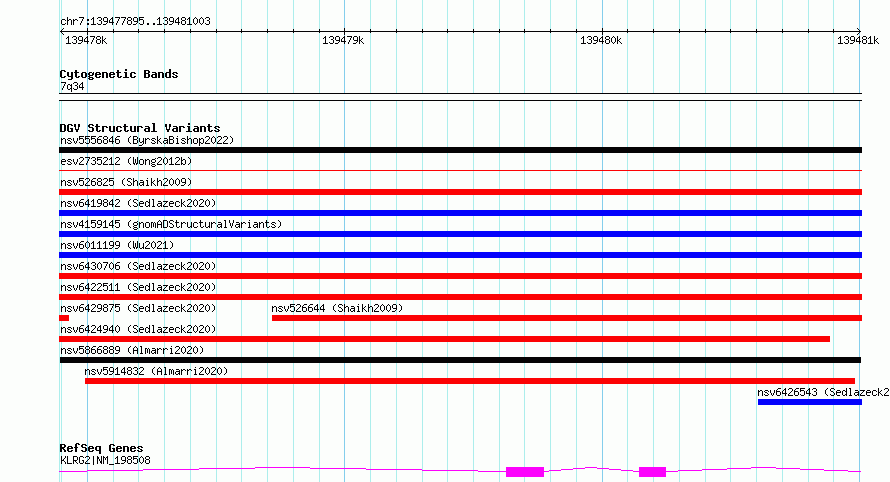Image resolution: width=890 pixels, height=482 pixels.
Task: Select the black bar of nsv5866889
Action: coord(460,360)
